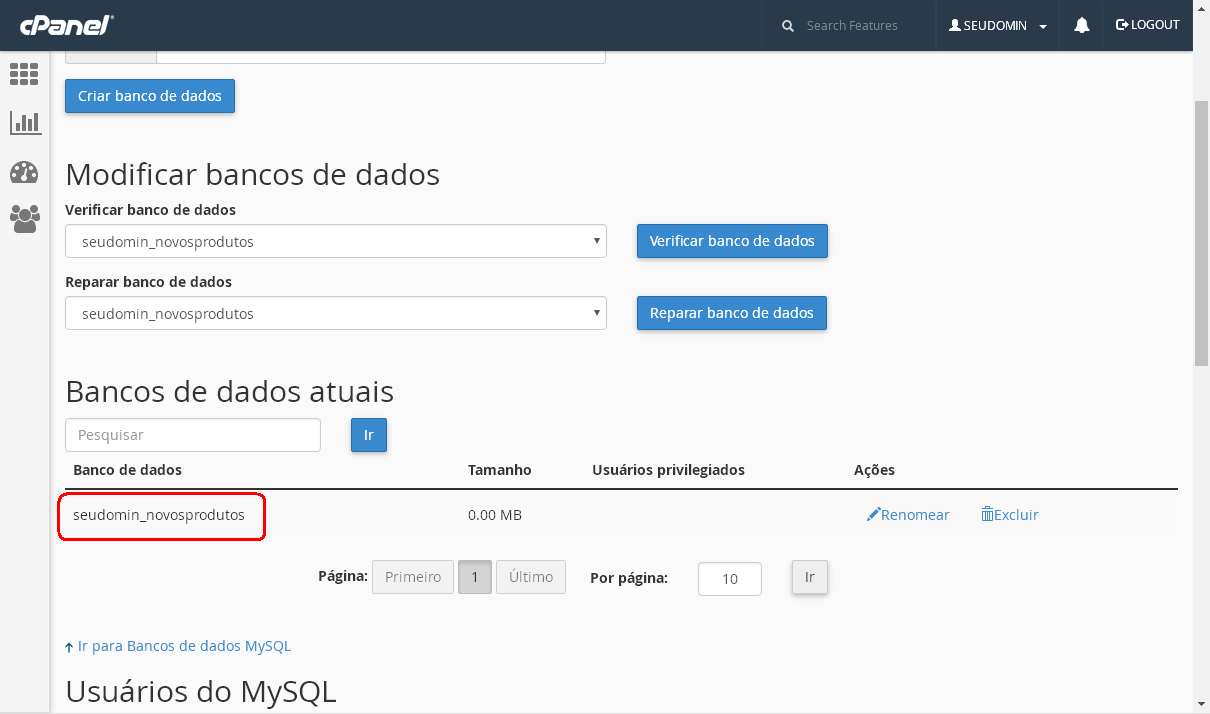
Task: Open the statistics bar chart icon
Action: point(24,123)
